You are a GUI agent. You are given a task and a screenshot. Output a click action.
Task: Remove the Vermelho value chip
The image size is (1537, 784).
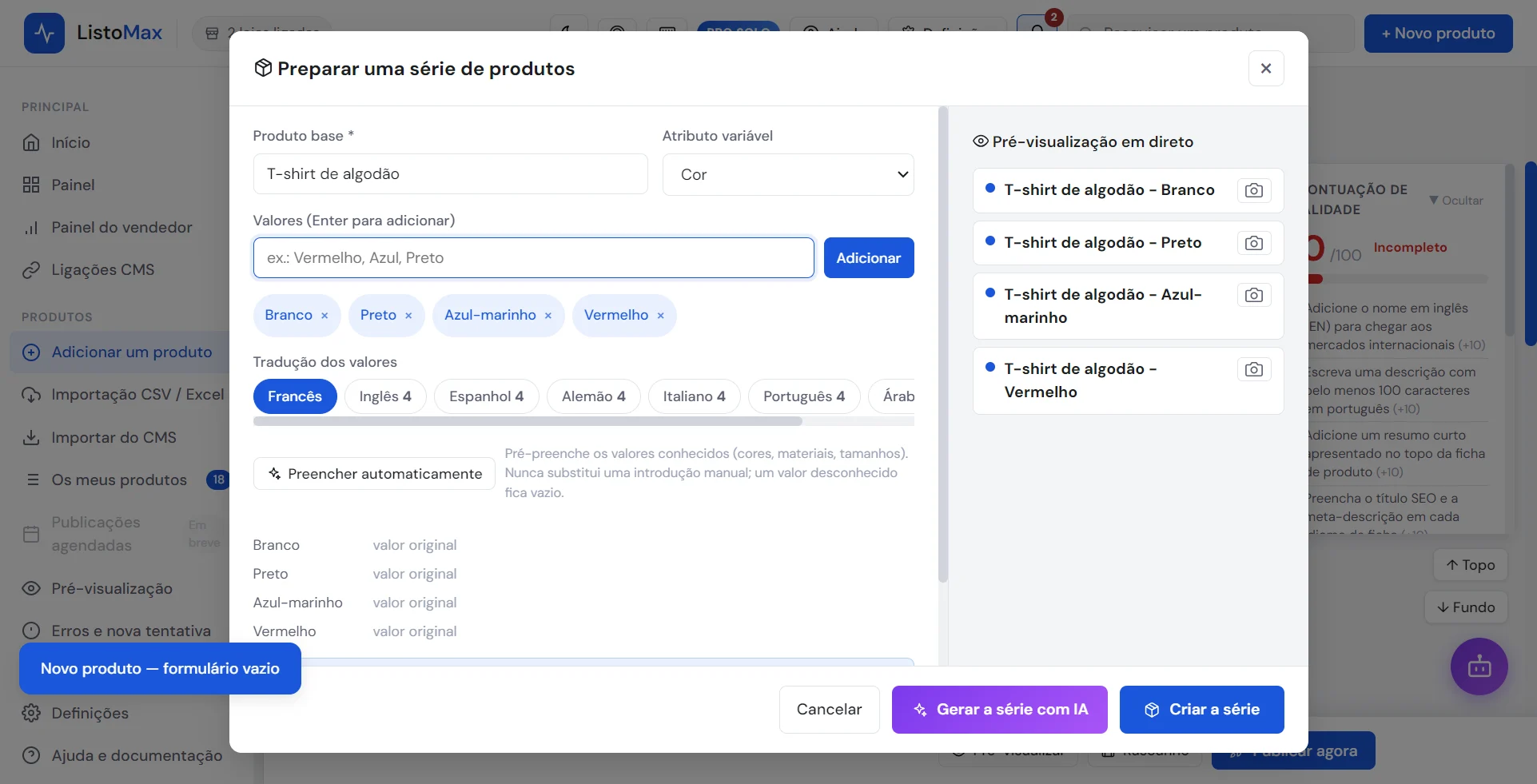[661, 316]
